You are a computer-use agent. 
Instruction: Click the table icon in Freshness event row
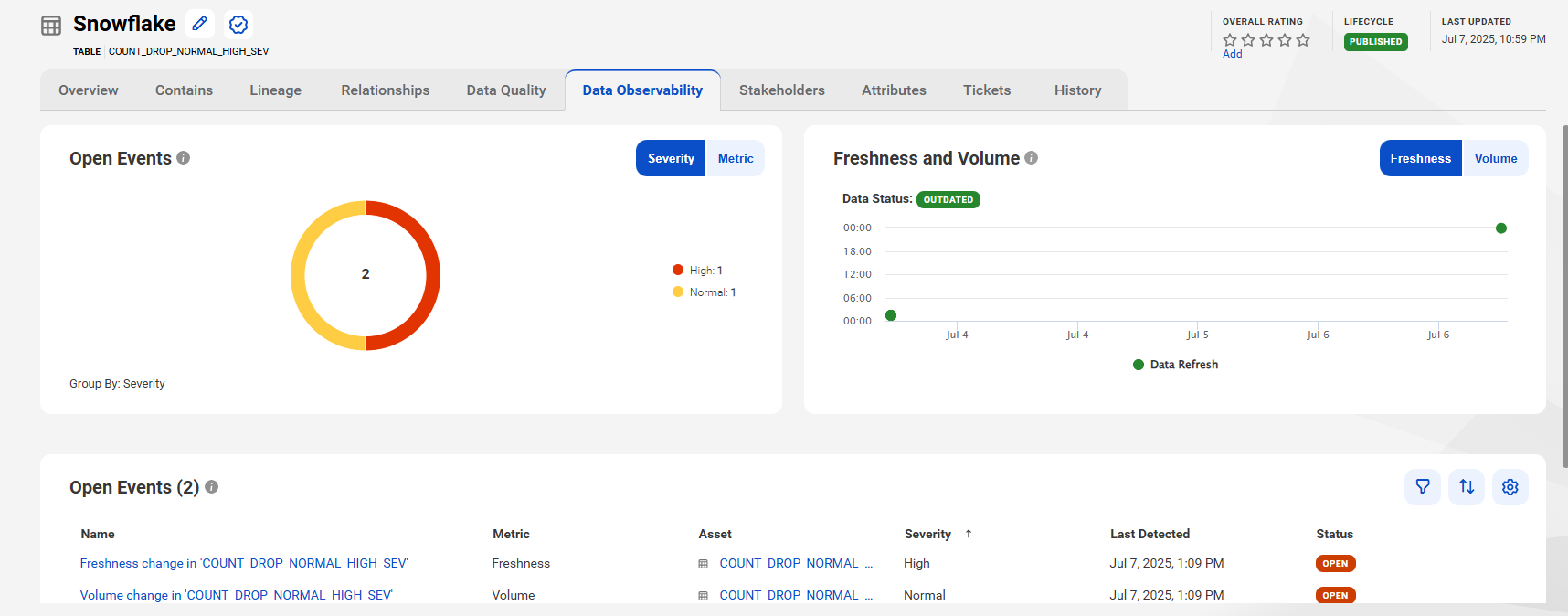[x=704, y=564]
